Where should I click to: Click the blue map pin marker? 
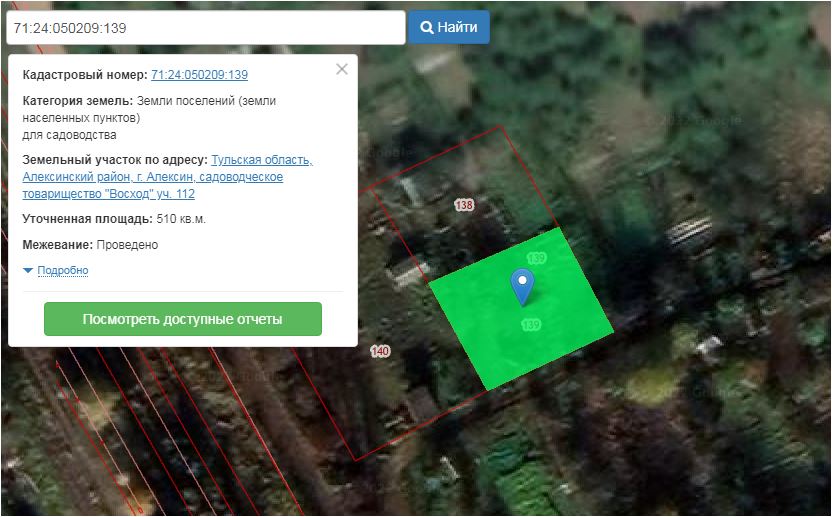(522, 286)
